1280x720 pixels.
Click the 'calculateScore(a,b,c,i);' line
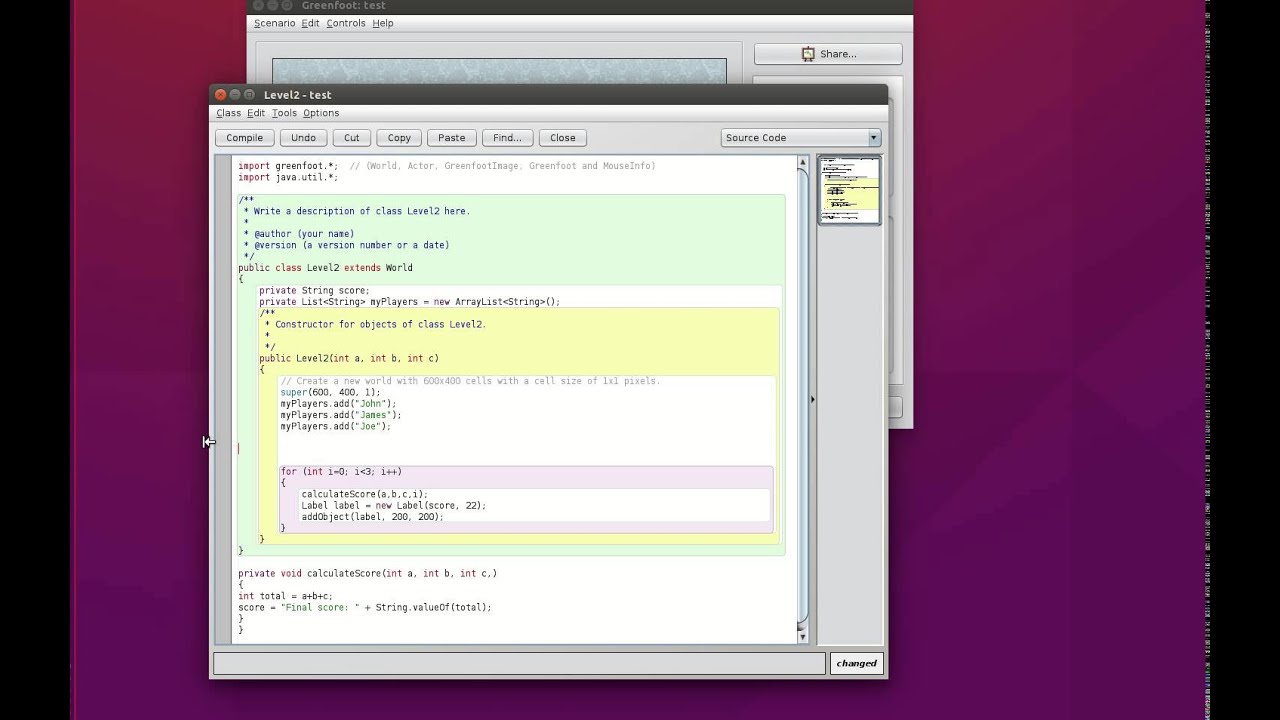(364, 494)
